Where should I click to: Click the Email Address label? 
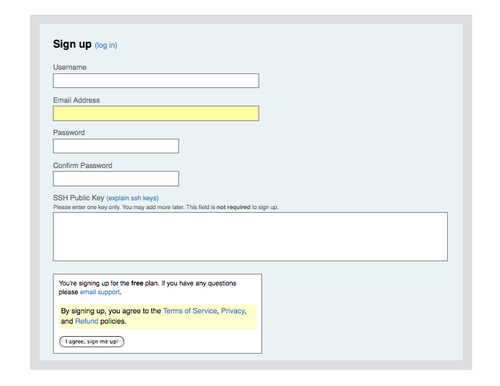pos(76,100)
